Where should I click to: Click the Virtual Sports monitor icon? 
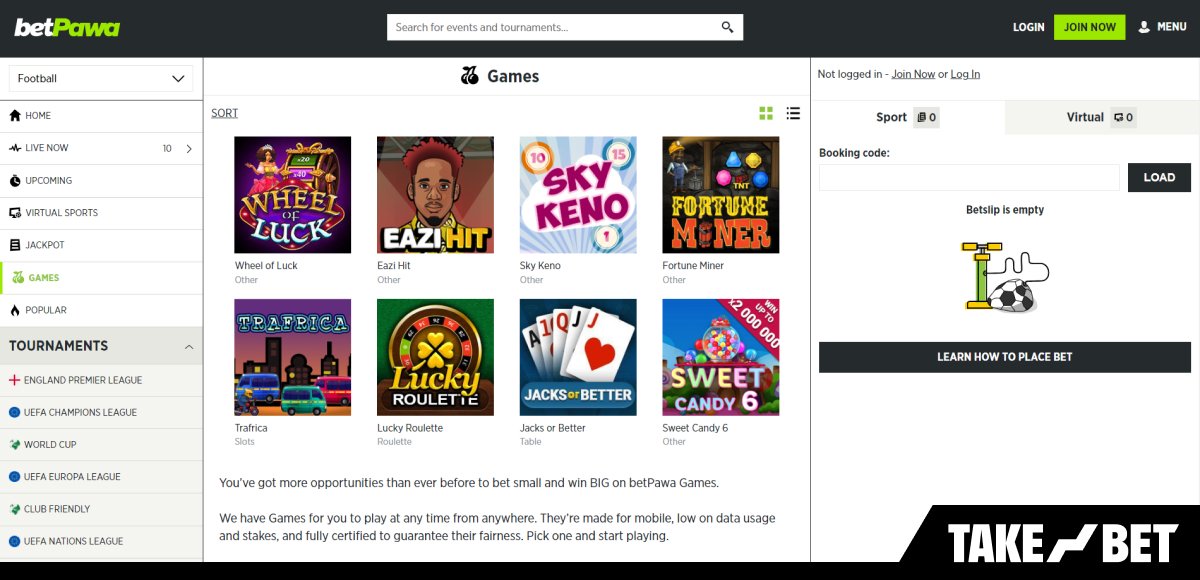click(15, 213)
